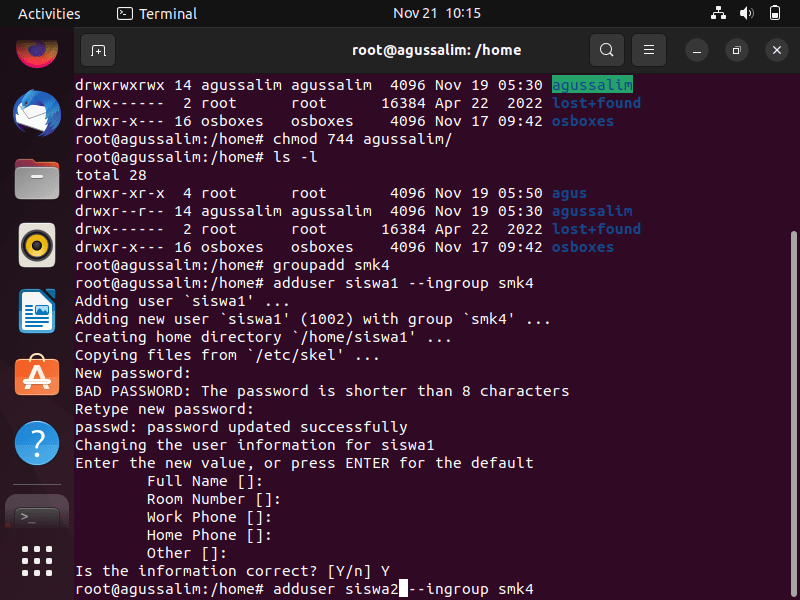Open LibreOffice Writer from the dock
Image resolution: width=800 pixels, height=600 pixels.
click(37, 311)
